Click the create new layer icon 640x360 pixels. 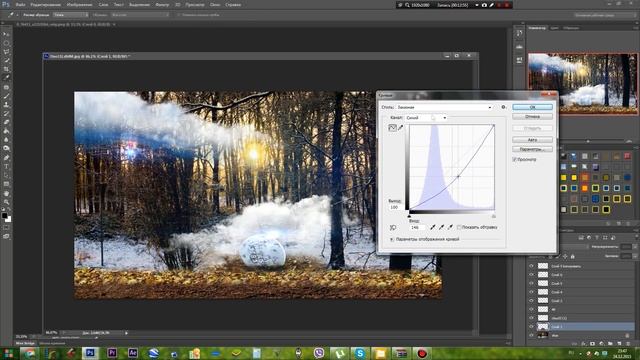(620, 344)
